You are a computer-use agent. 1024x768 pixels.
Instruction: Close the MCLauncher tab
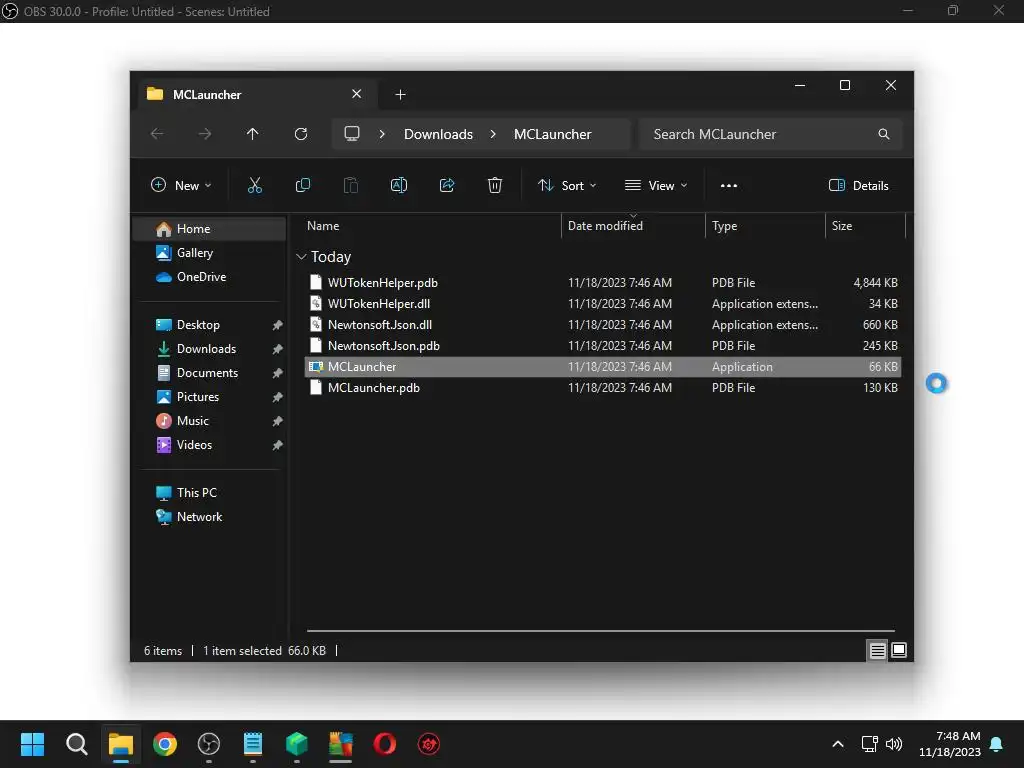tap(357, 94)
